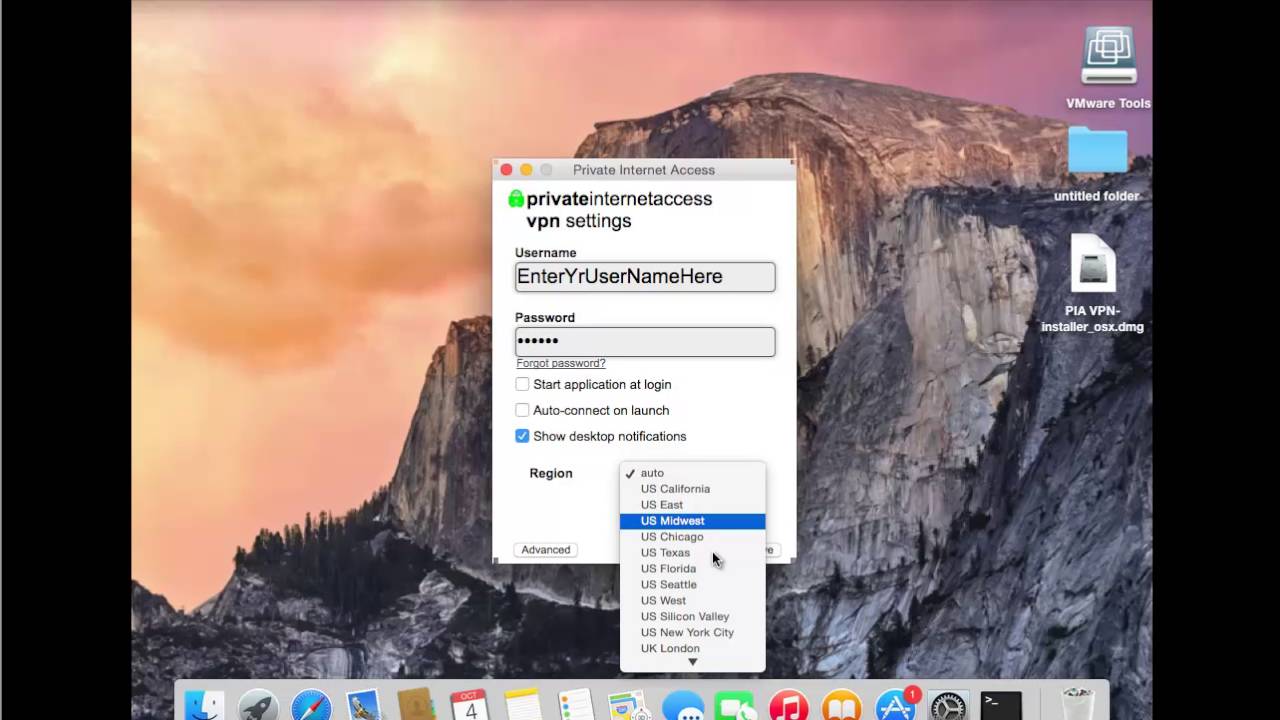Click in the Username field
Image resolution: width=1280 pixels, height=720 pixels.
(x=645, y=277)
